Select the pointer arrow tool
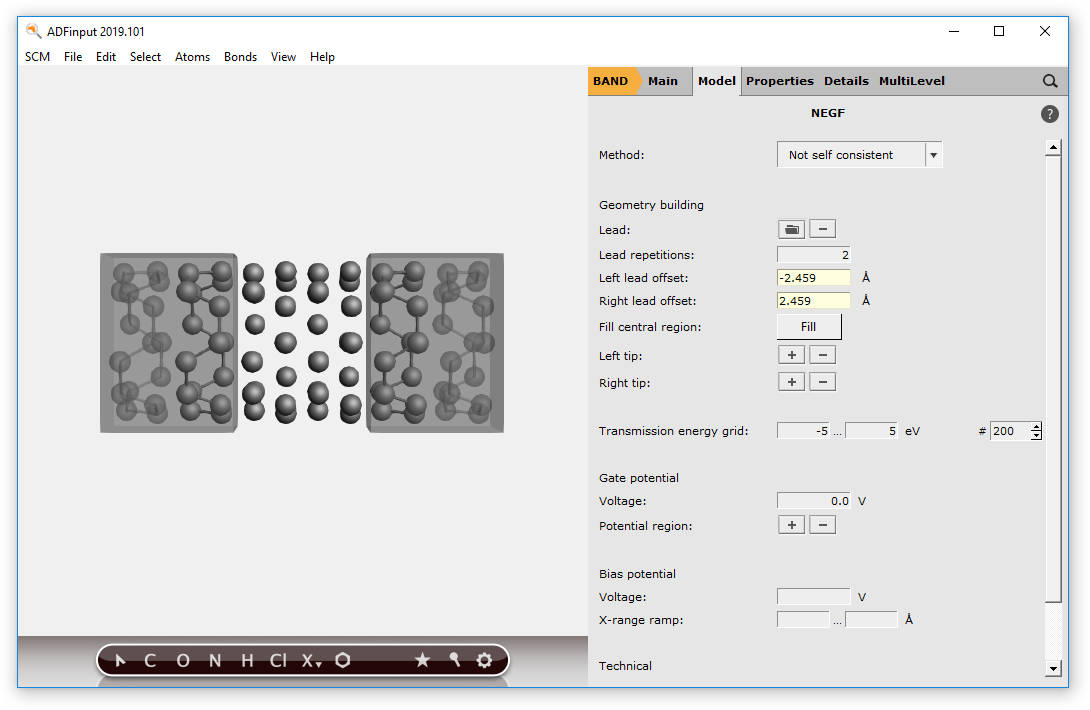 [x=121, y=660]
